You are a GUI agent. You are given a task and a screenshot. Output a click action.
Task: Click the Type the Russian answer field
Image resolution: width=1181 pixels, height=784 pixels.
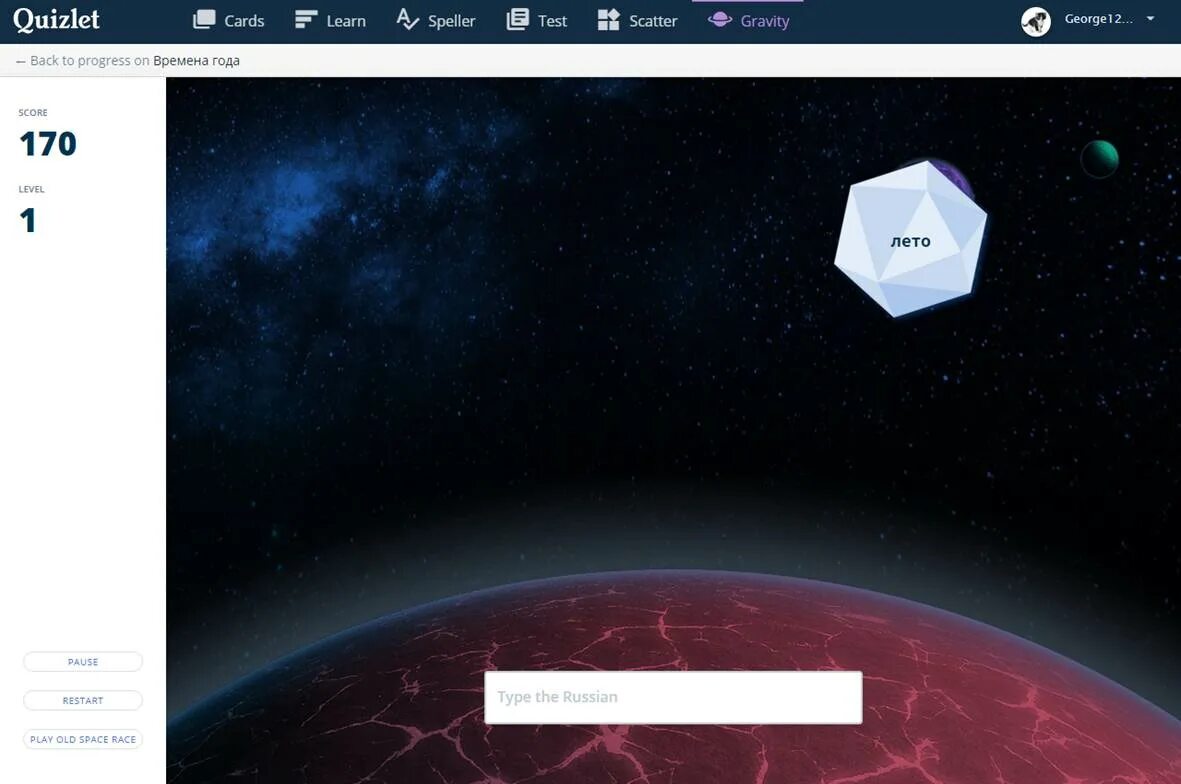click(672, 697)
